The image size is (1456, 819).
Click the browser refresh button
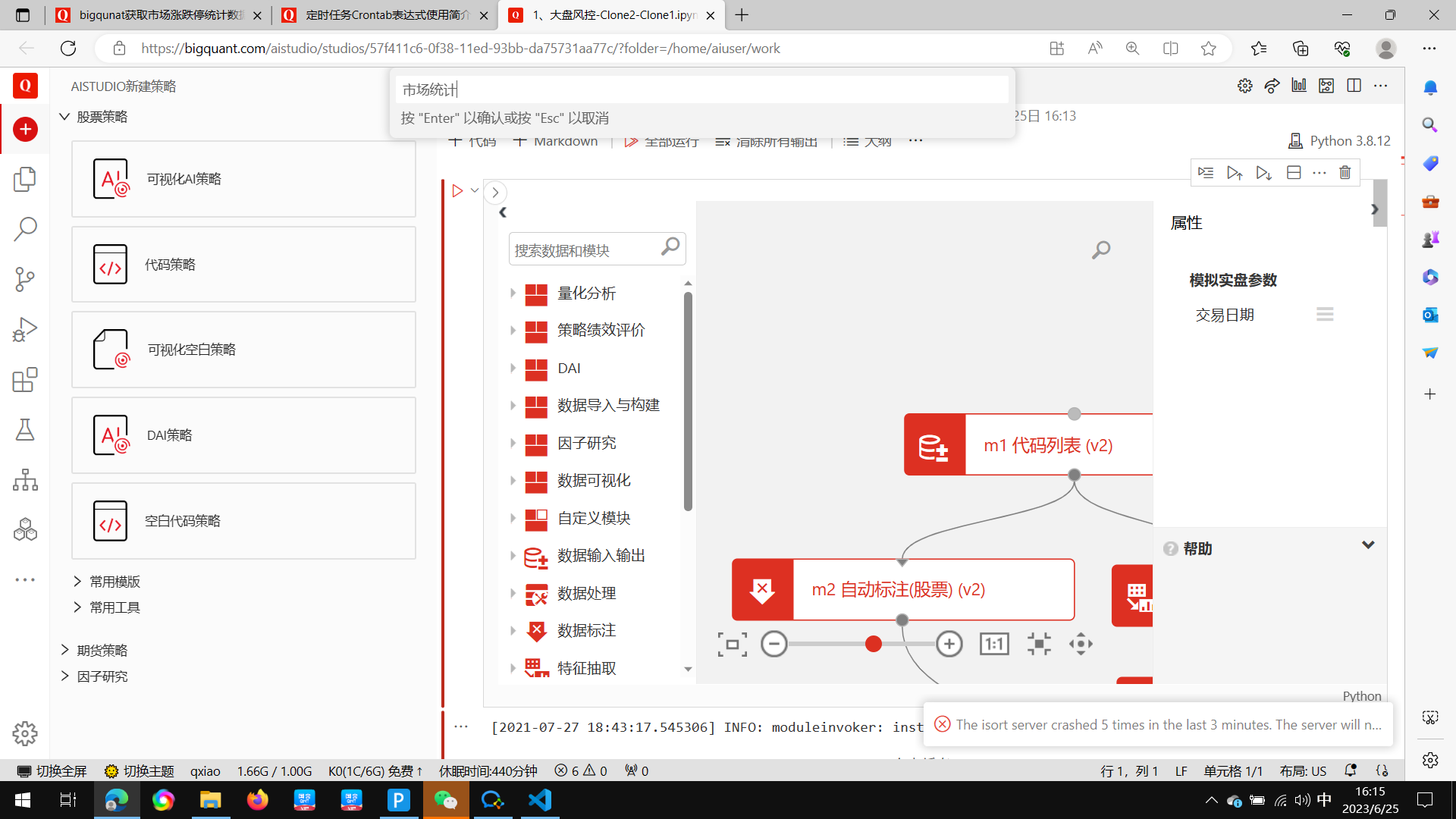[68, 49]
